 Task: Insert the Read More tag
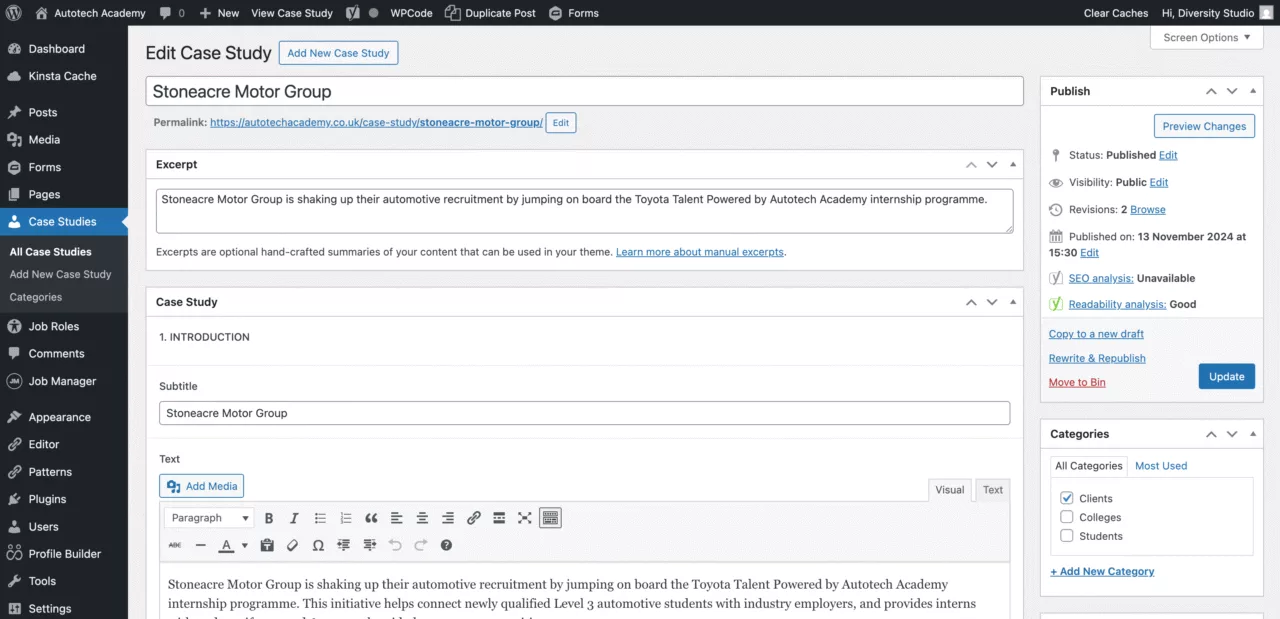tap(499, 518)
